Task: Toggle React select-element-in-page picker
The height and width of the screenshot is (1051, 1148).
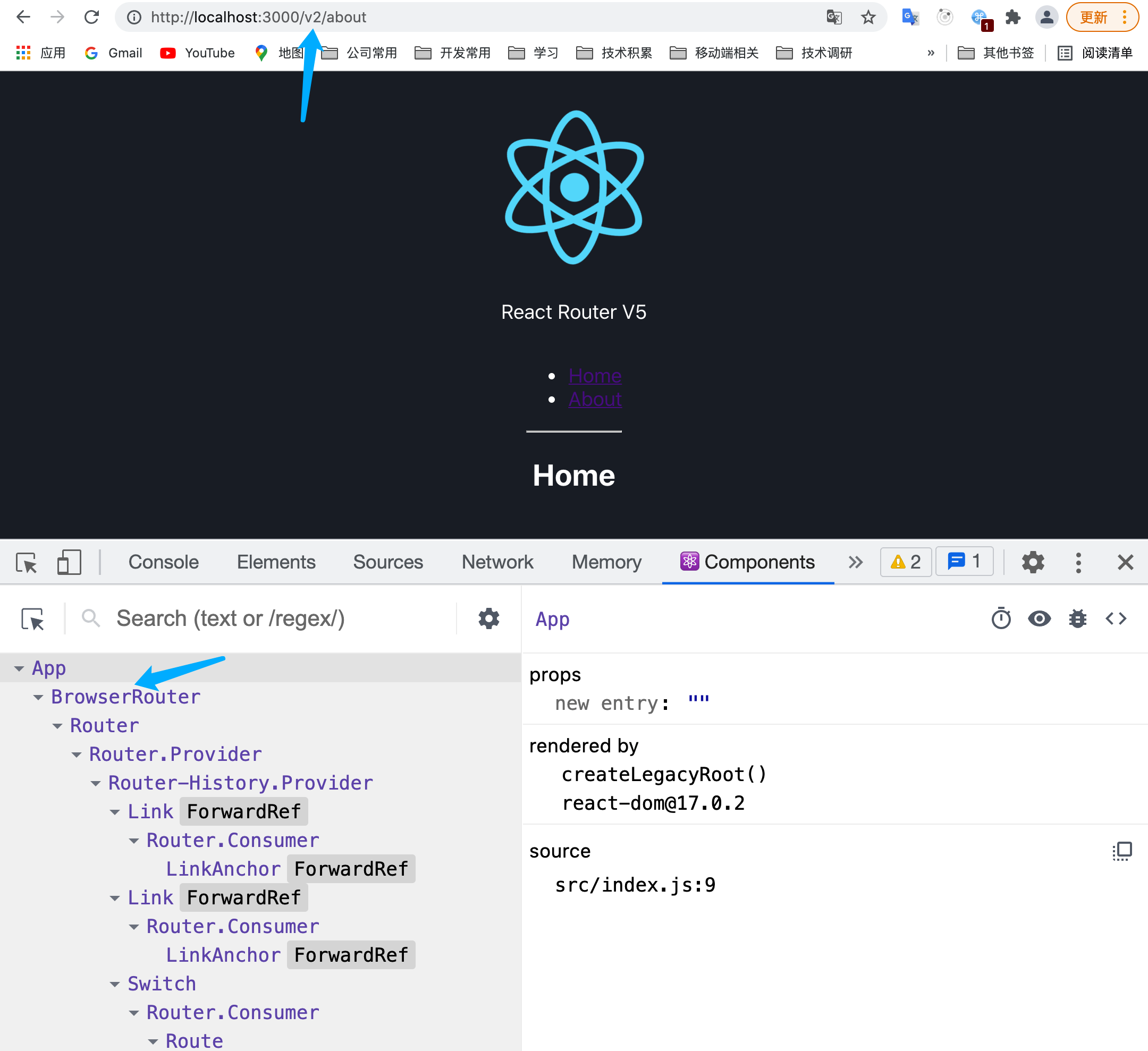Action: [x=32, y=619]
